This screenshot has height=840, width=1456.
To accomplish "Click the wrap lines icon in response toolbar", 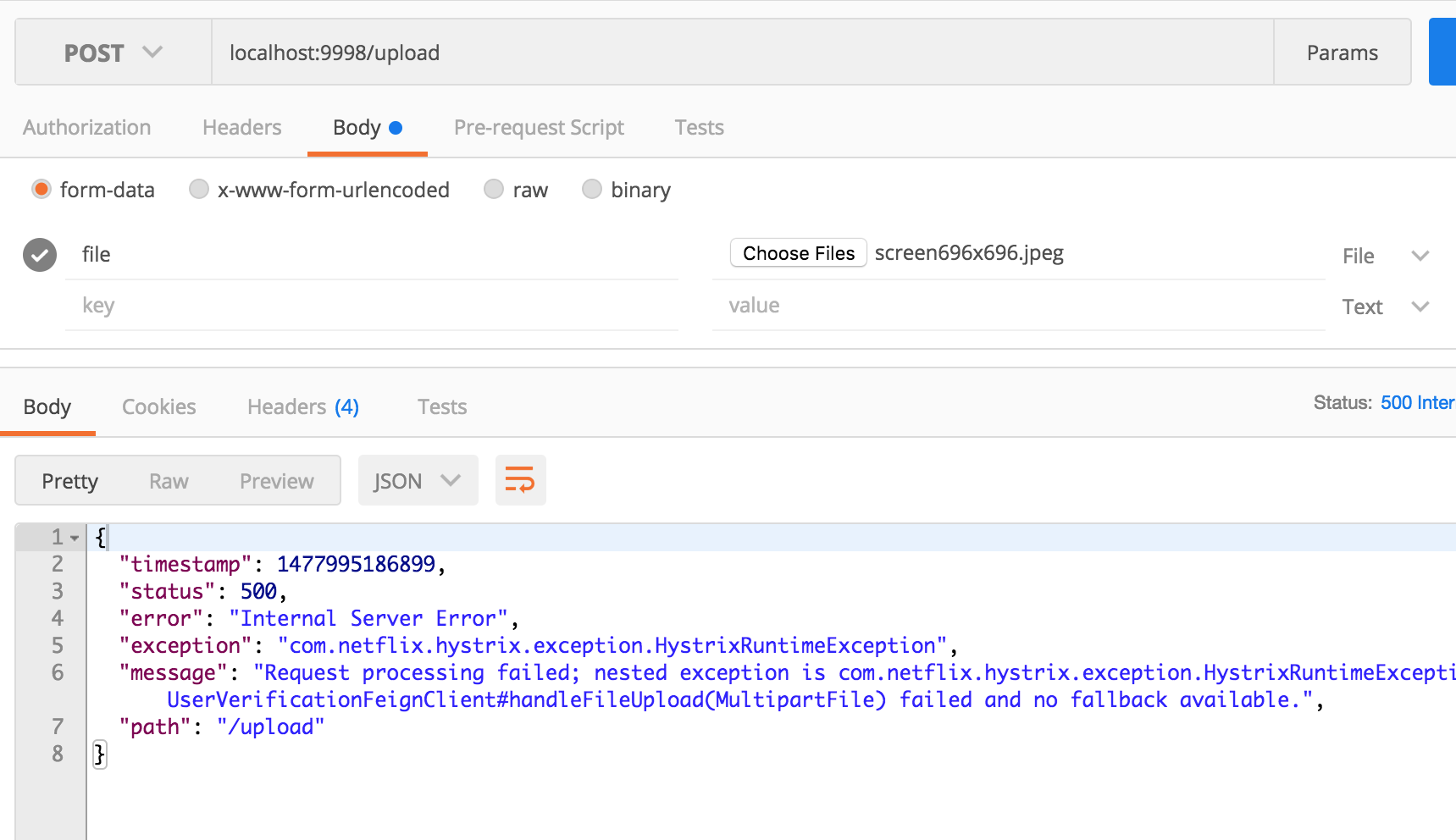I will [520, 480].
